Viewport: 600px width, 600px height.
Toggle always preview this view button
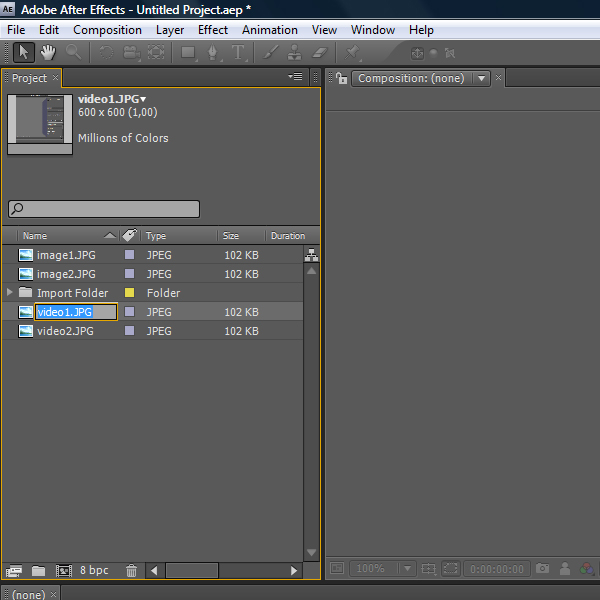click(x=337, y=568)
